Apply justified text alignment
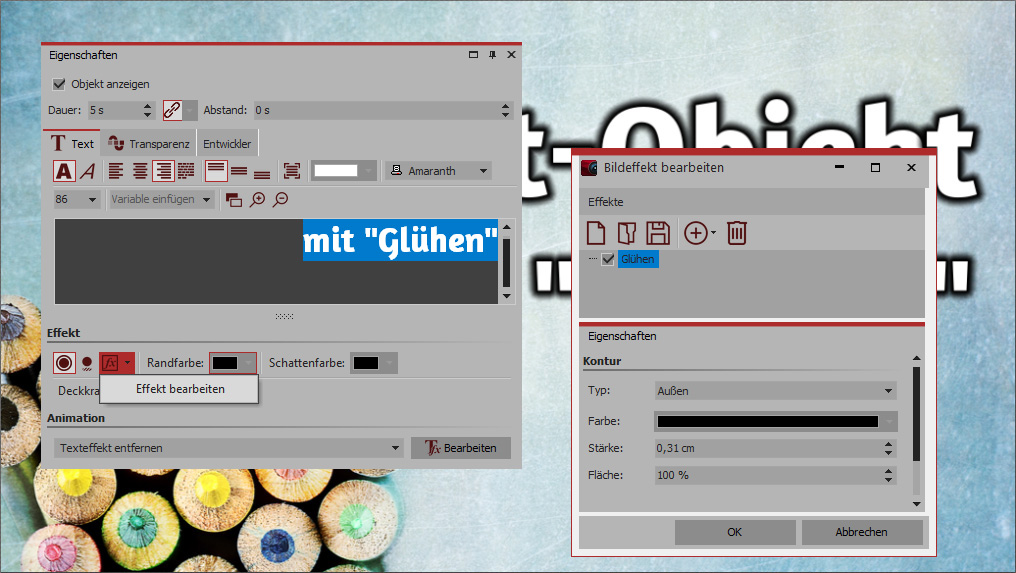 pos(187,171)
